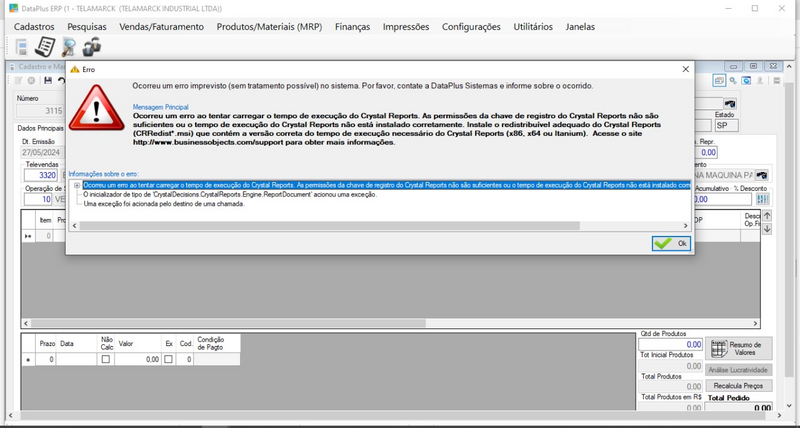Open the Produtos/Materiais (MRP) menu
The width and height of the screenshot is (800, 428).
(x=269, y=27)
